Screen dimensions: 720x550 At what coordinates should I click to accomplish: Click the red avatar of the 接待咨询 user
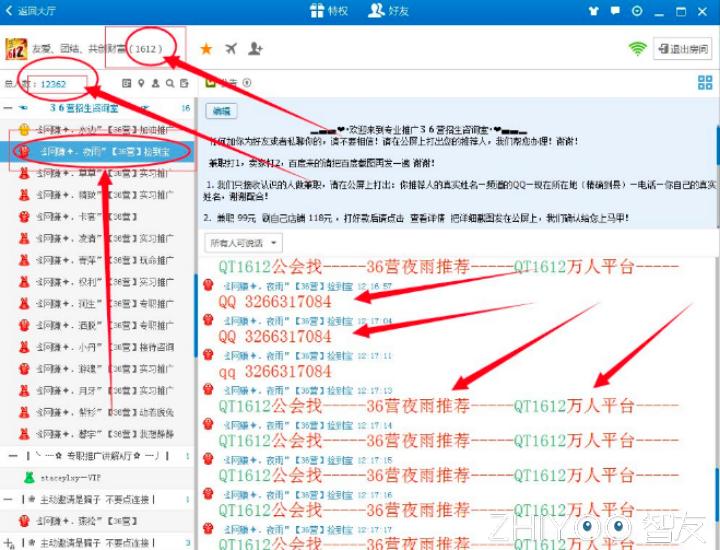(x=24, y=347)
